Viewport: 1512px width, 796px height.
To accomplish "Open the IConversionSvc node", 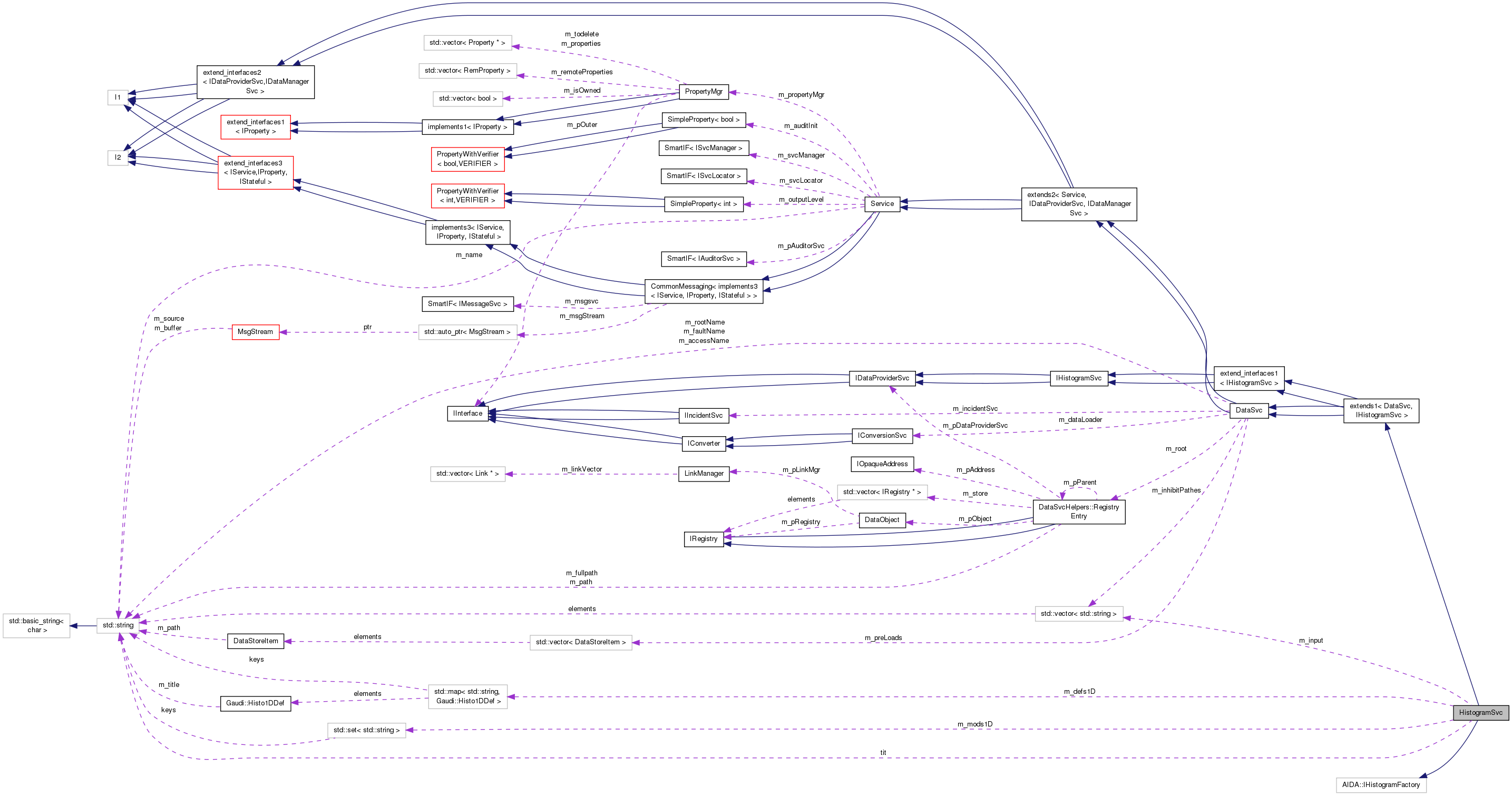I will point(882,436).
